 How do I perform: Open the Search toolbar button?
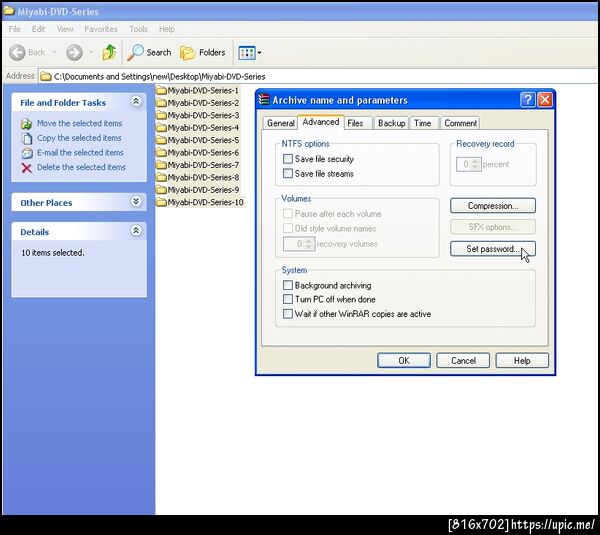point(149,52)
